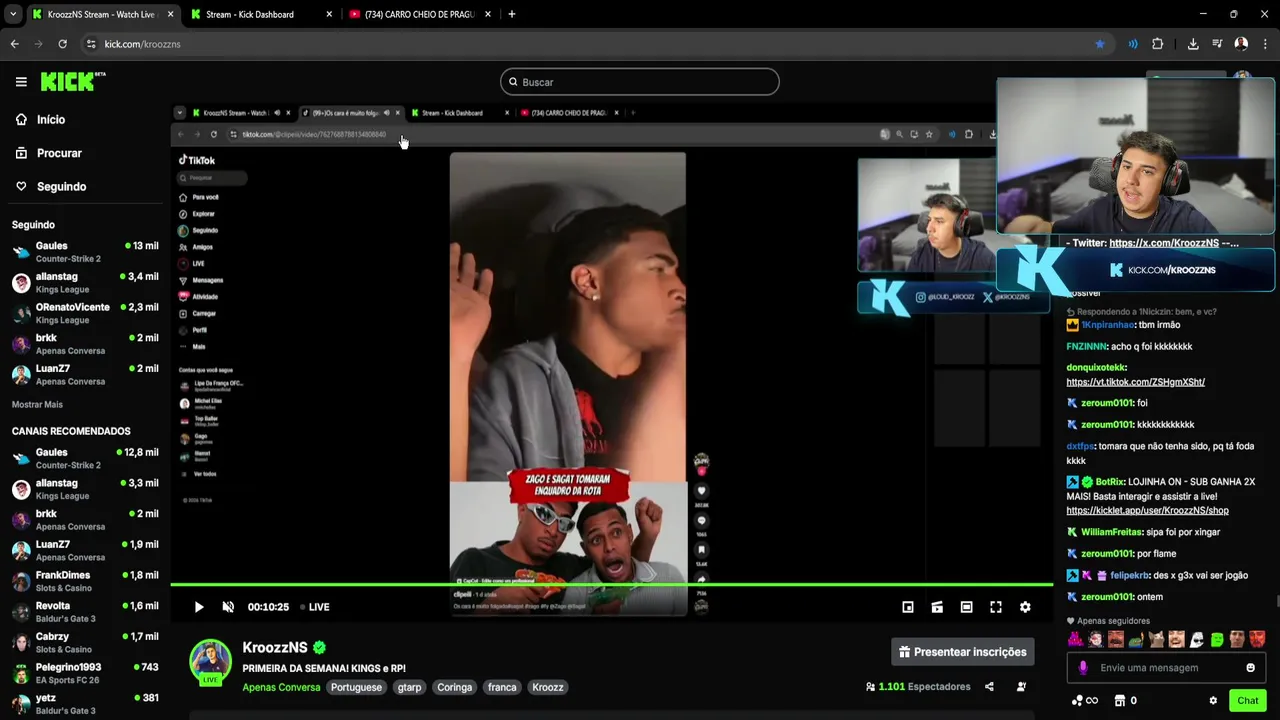Select the franca tag
The width and height of the screenshot is (1280, 720).
point(502,687)
